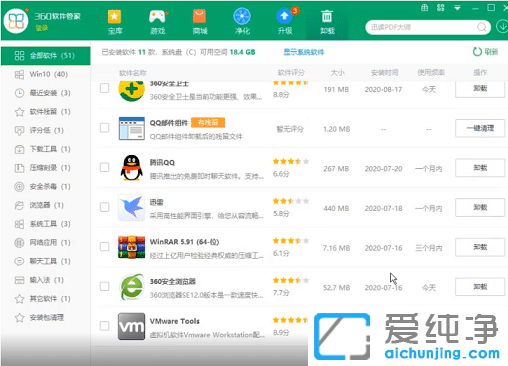This screenshot has height=366, width=508.
Task: Tick the QQ邮件组件 checkbox
Action: point(105,128)
